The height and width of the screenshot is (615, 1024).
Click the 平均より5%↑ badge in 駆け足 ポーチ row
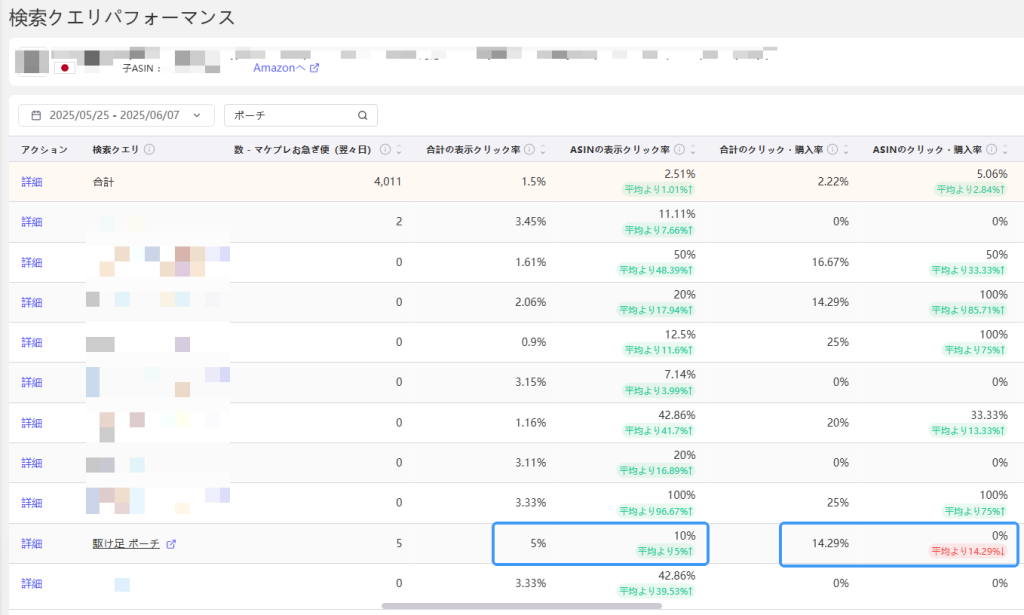click(x=665, y=551)
